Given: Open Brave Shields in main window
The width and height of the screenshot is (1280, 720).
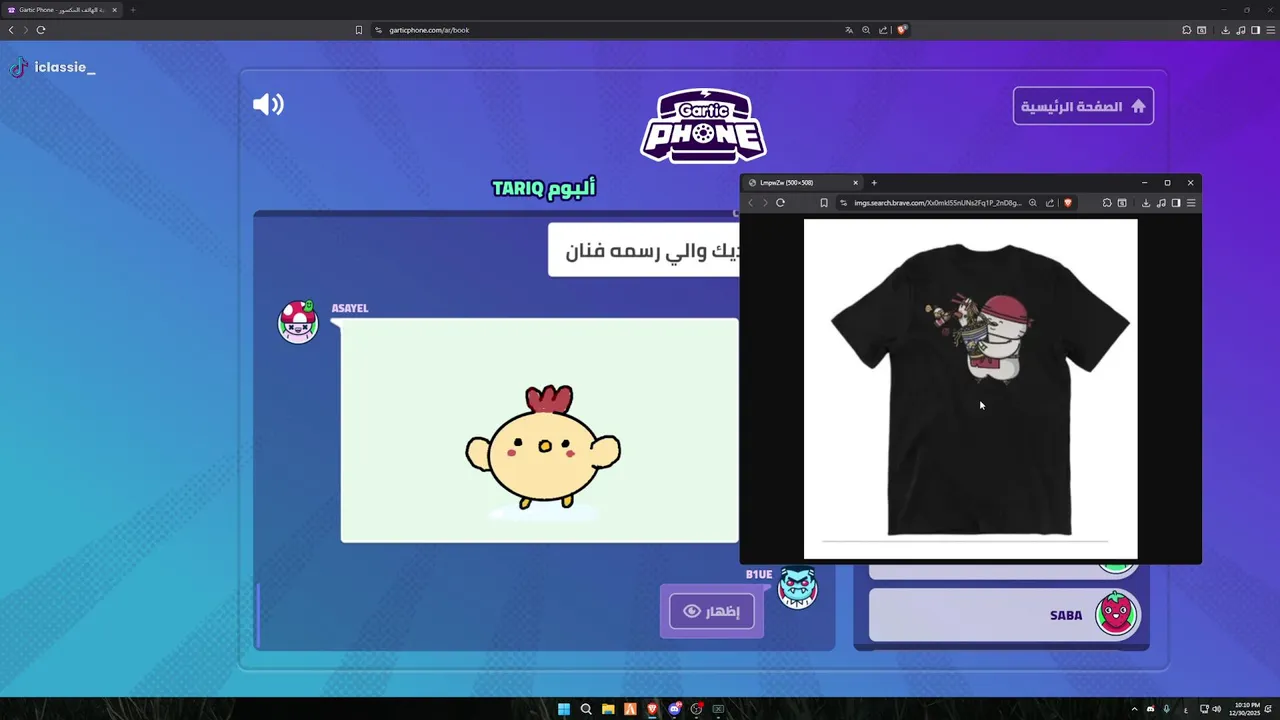Looking at the screenshot, I should [x=901, y=30].
